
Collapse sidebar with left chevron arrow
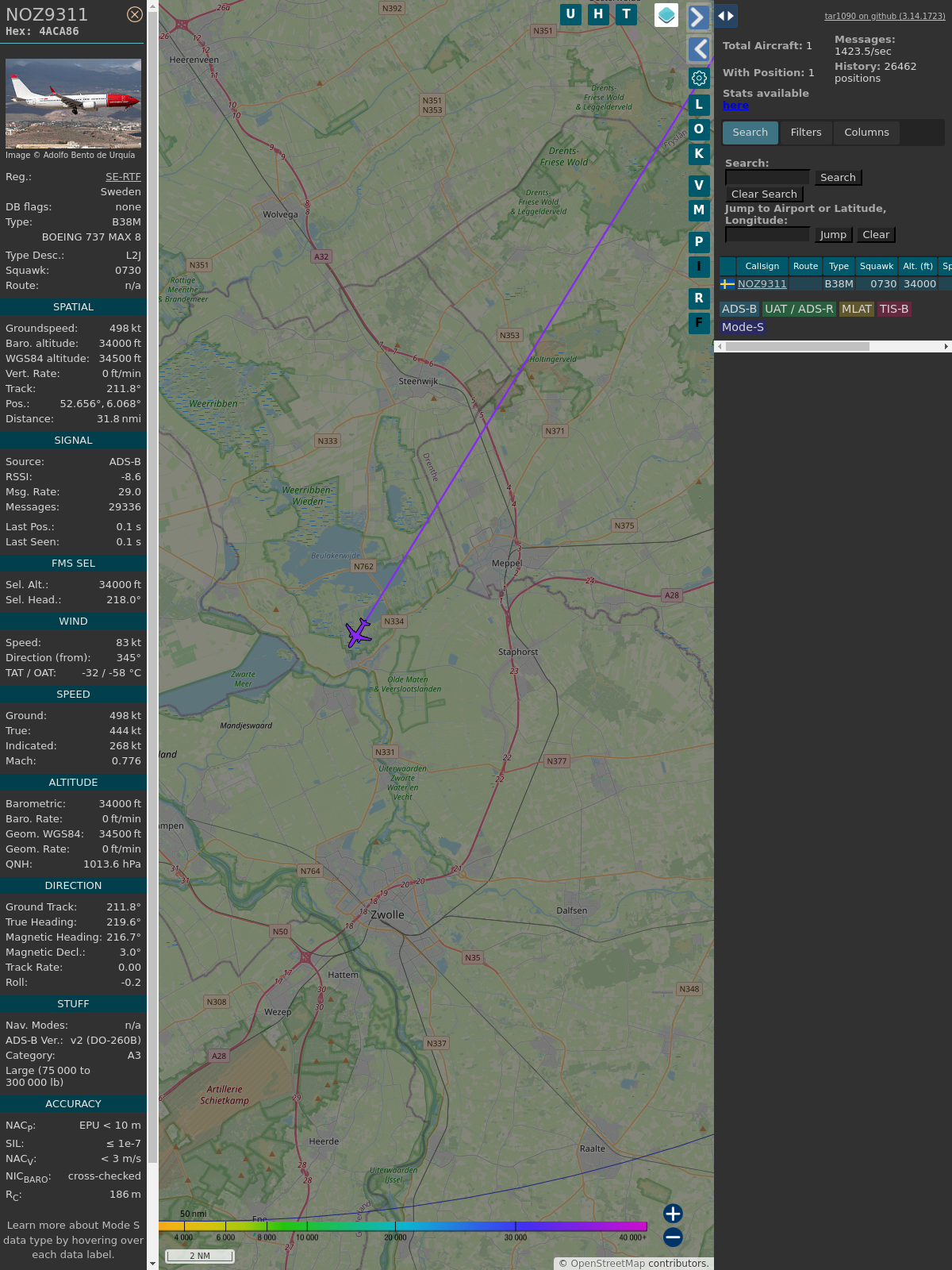(698, 49)
